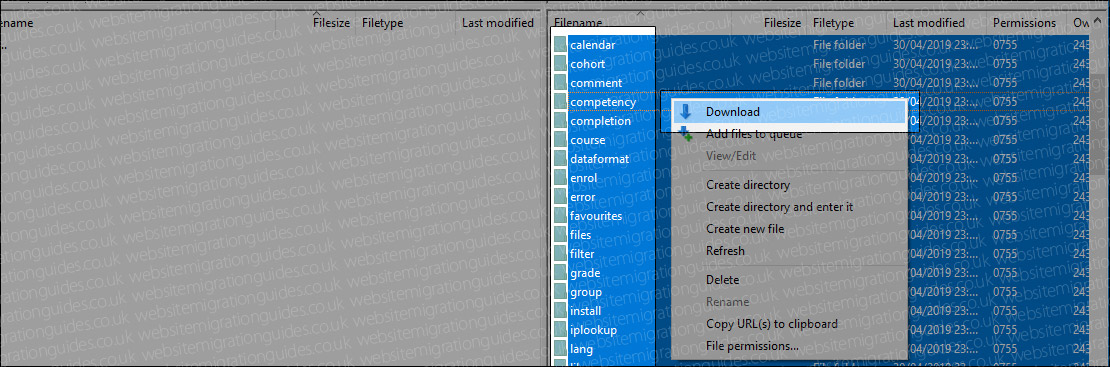Sort remote list by Filesize header
This screenshot has width=1110, height=367.
pos(782,23)
